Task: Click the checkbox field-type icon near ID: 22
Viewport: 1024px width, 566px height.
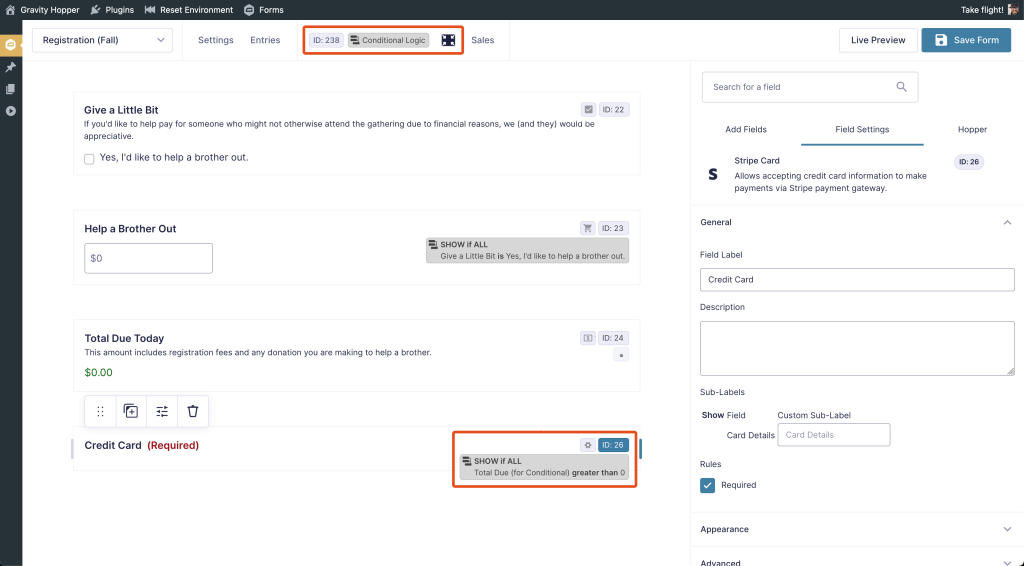Action: 588,110
